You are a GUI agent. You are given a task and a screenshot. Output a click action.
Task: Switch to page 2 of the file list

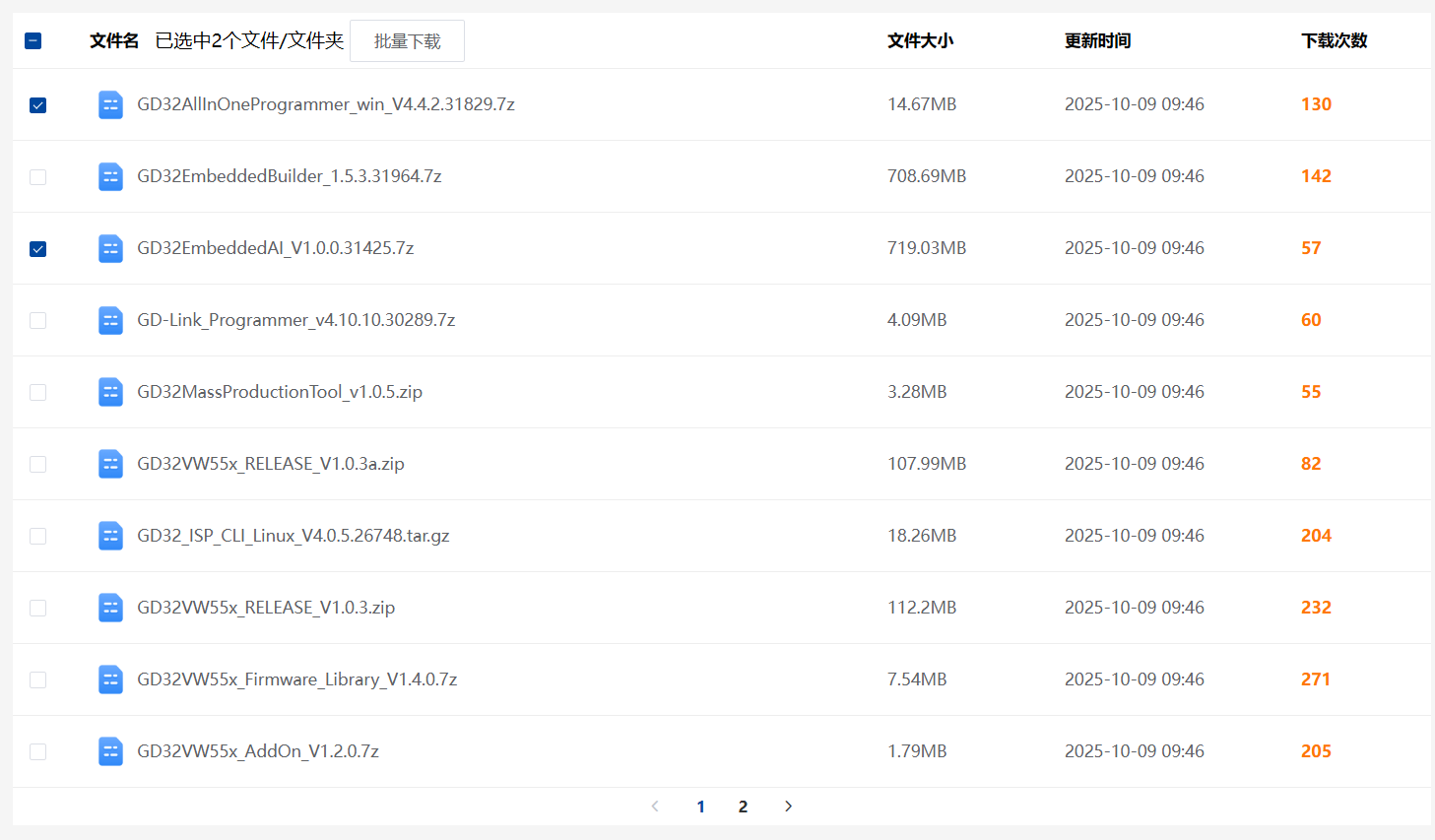(743, 807)
